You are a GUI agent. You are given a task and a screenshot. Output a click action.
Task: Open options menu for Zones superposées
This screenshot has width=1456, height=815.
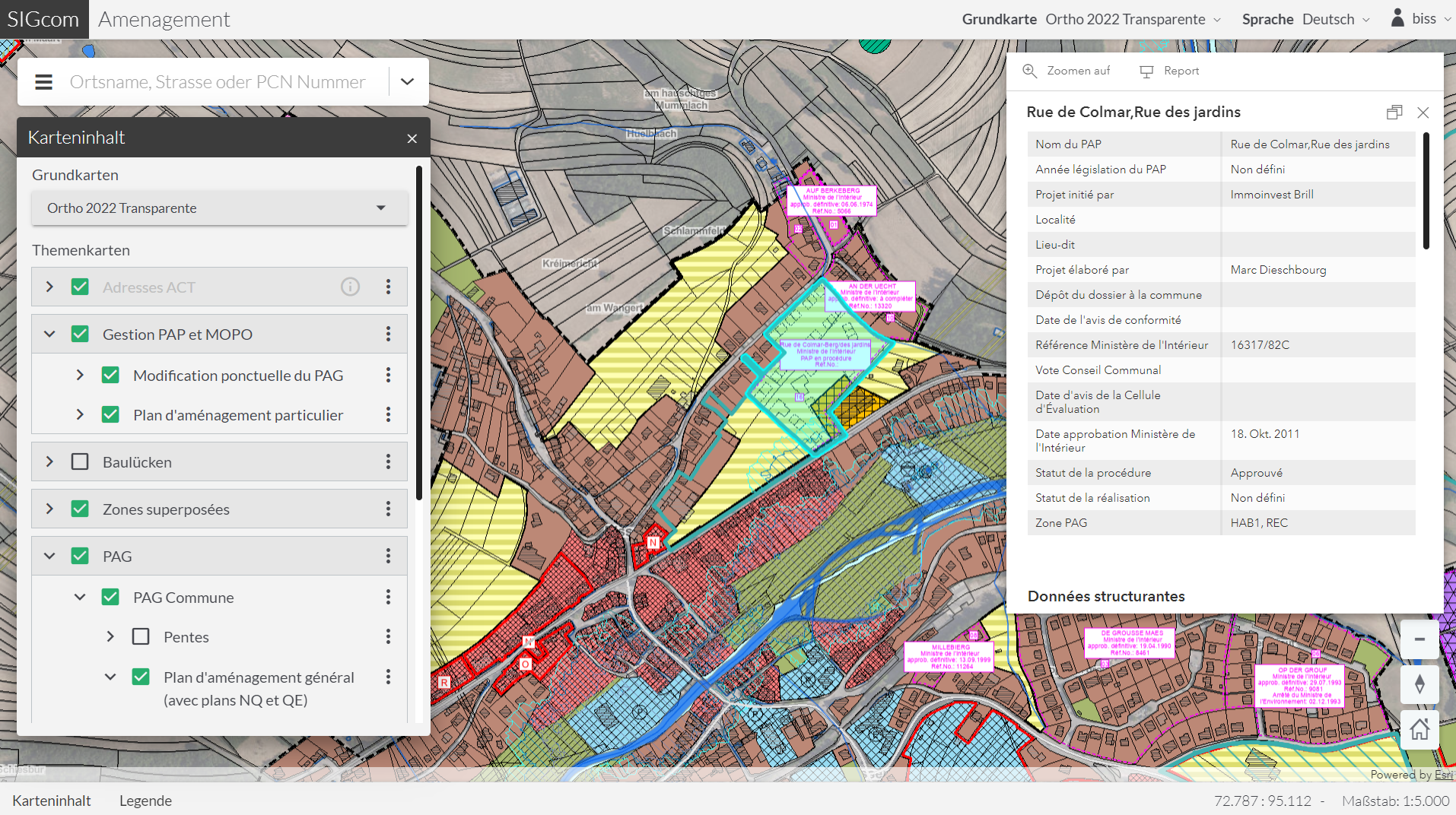[x=388, y=509]
